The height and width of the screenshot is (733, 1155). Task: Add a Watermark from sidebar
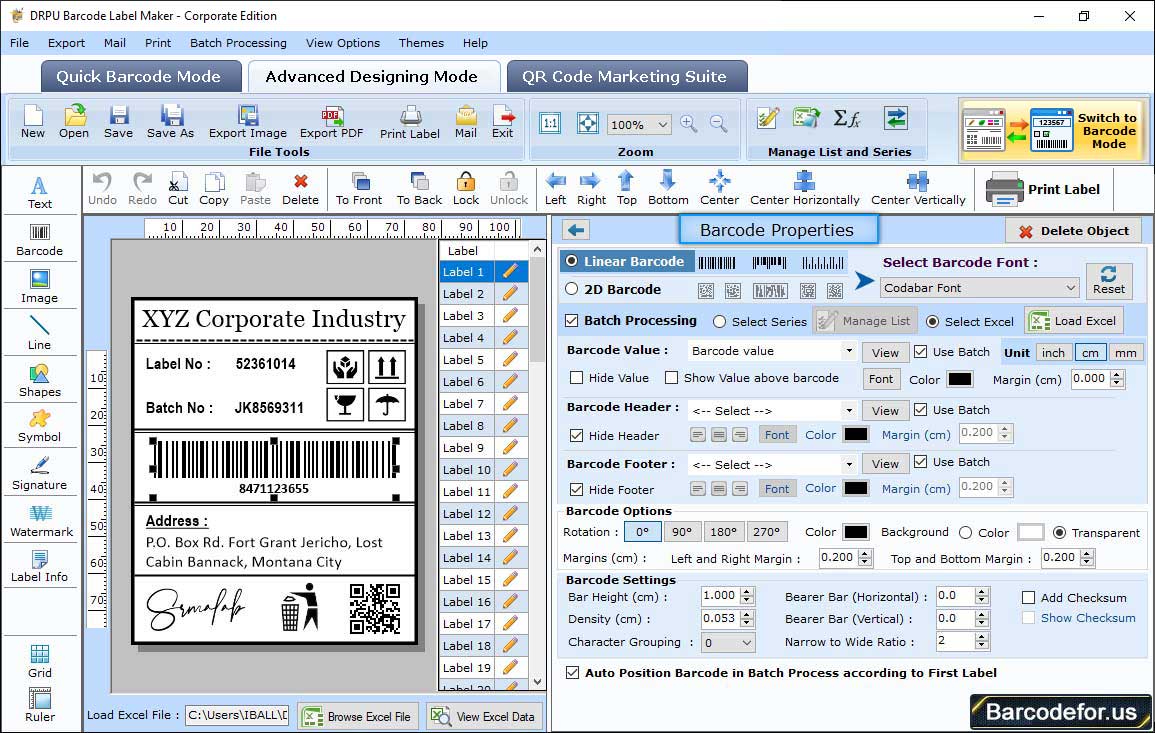41,521
